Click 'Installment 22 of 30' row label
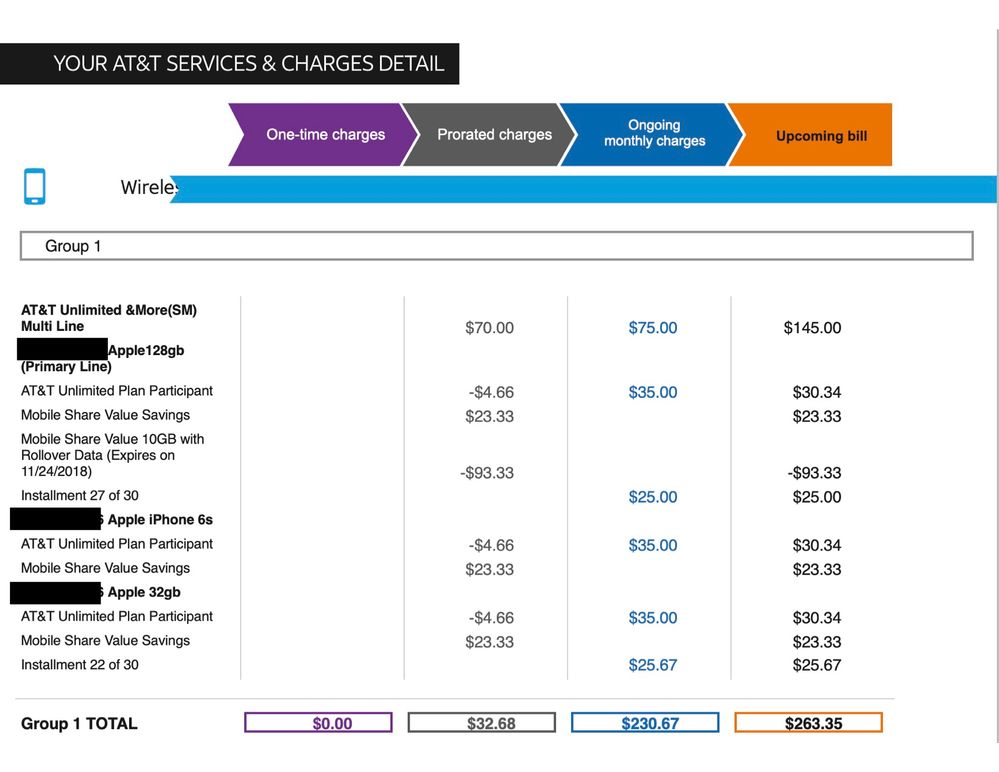 [80, 665]
